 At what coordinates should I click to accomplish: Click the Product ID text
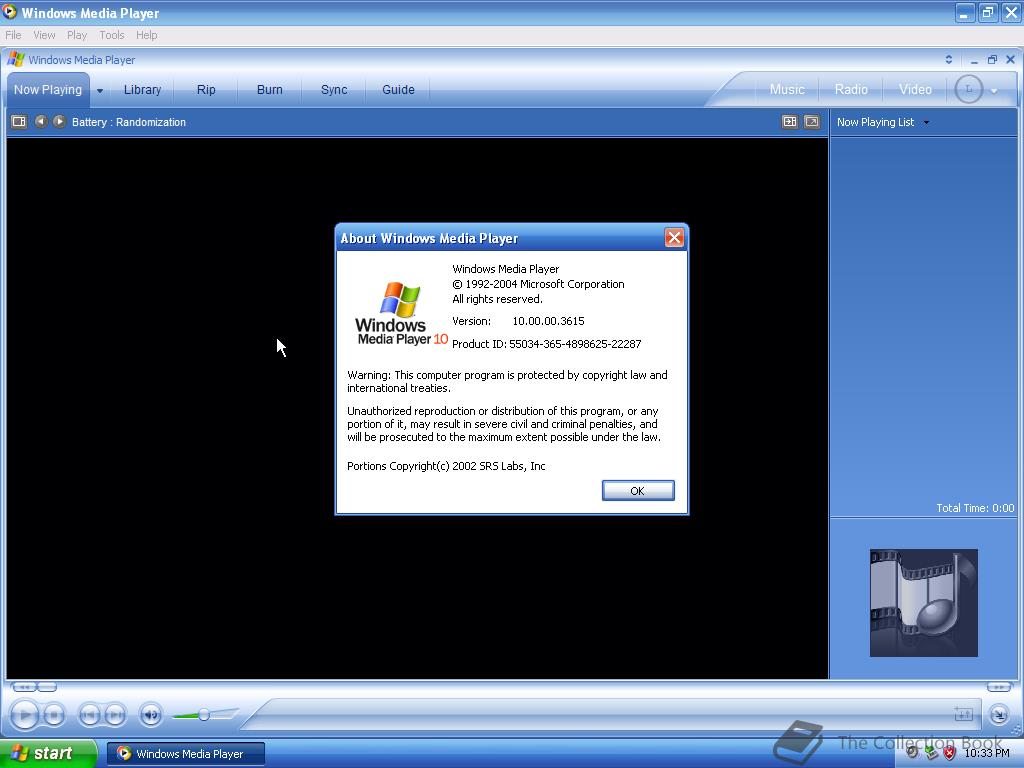click(547, 344)
